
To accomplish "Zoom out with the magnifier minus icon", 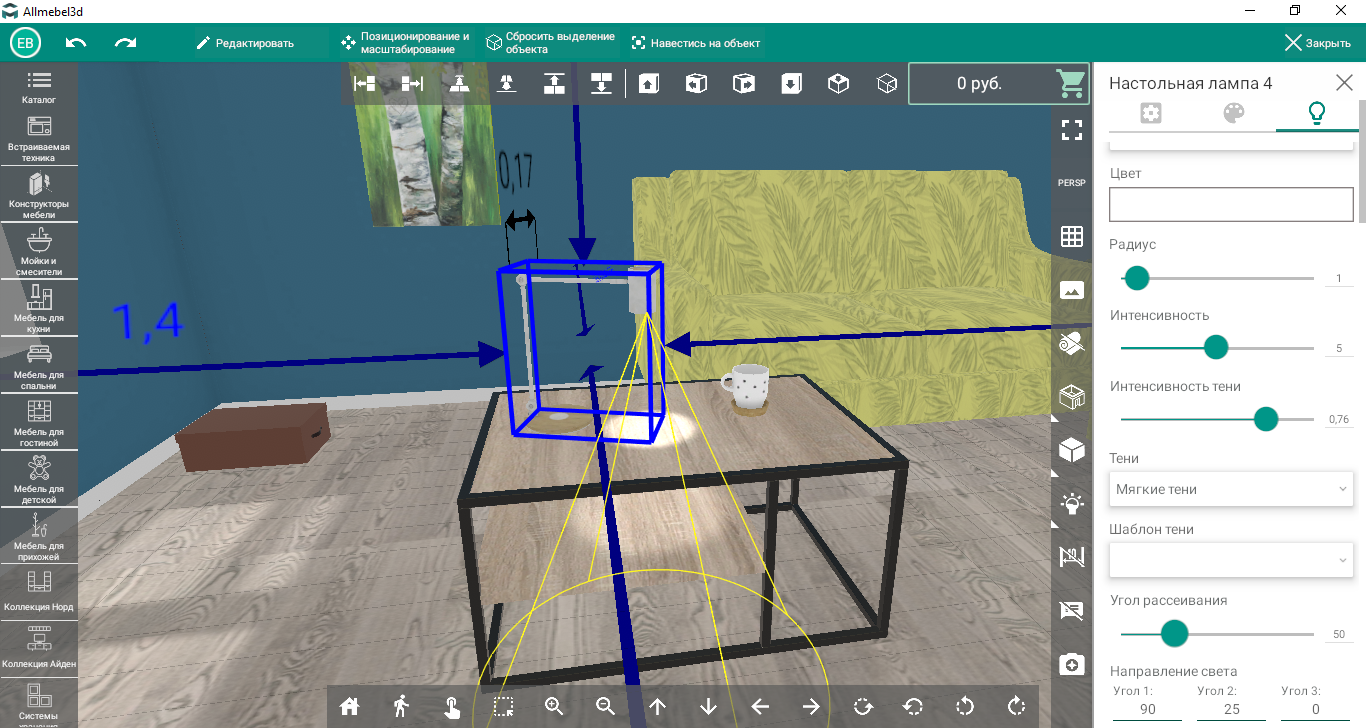I will click(x=606, y=706).
